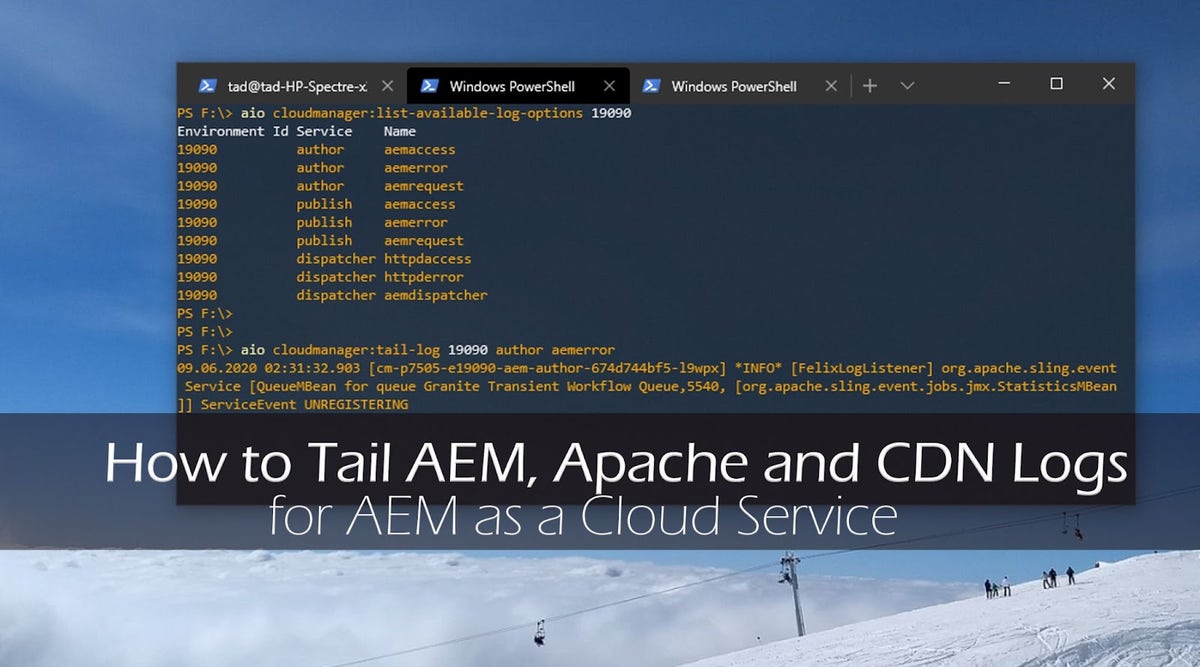
Task: Click the aemdispatcher log entry text
Action: click(x=437, y=295)
